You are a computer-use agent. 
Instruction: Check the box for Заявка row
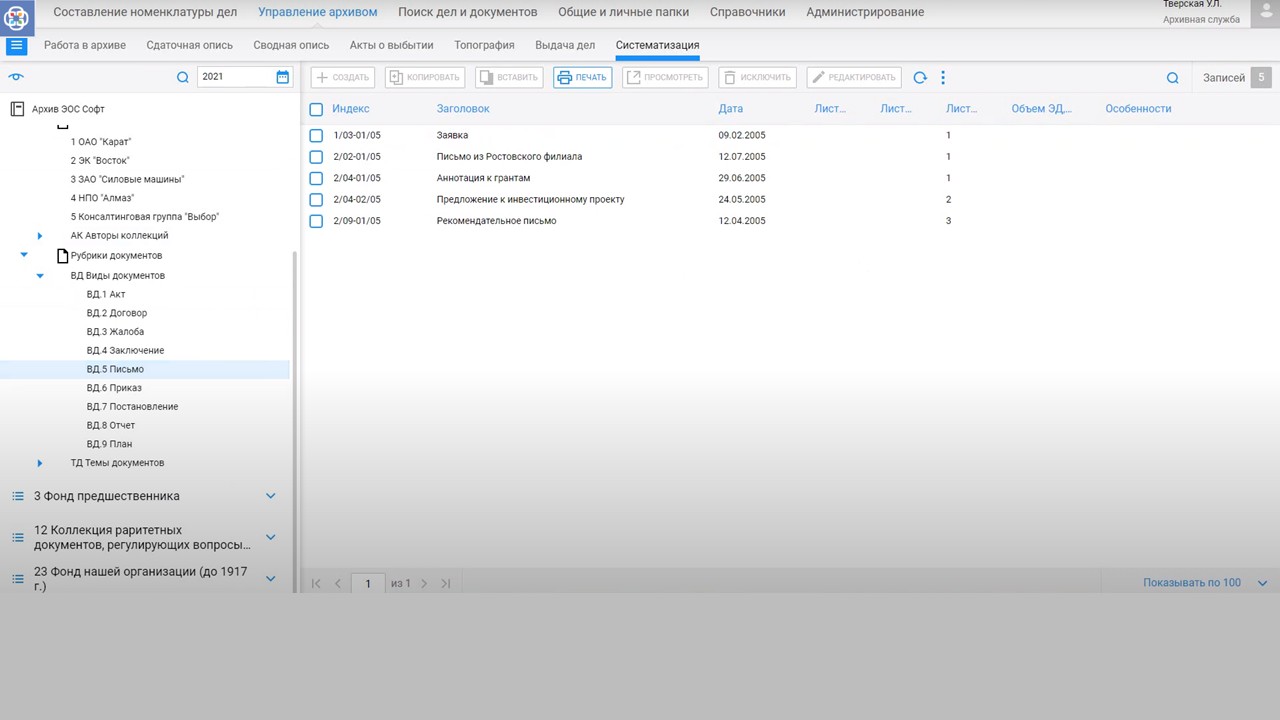[316, 136]
